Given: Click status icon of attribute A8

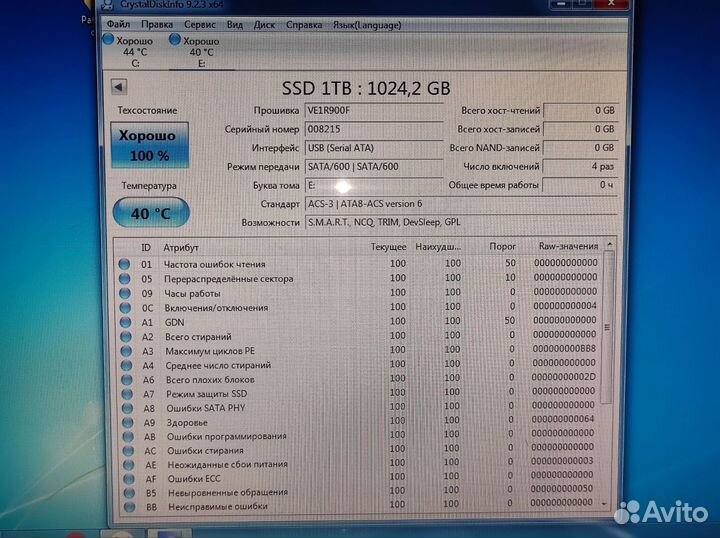Looking at the screenshot, I should [x=128, y=409].
